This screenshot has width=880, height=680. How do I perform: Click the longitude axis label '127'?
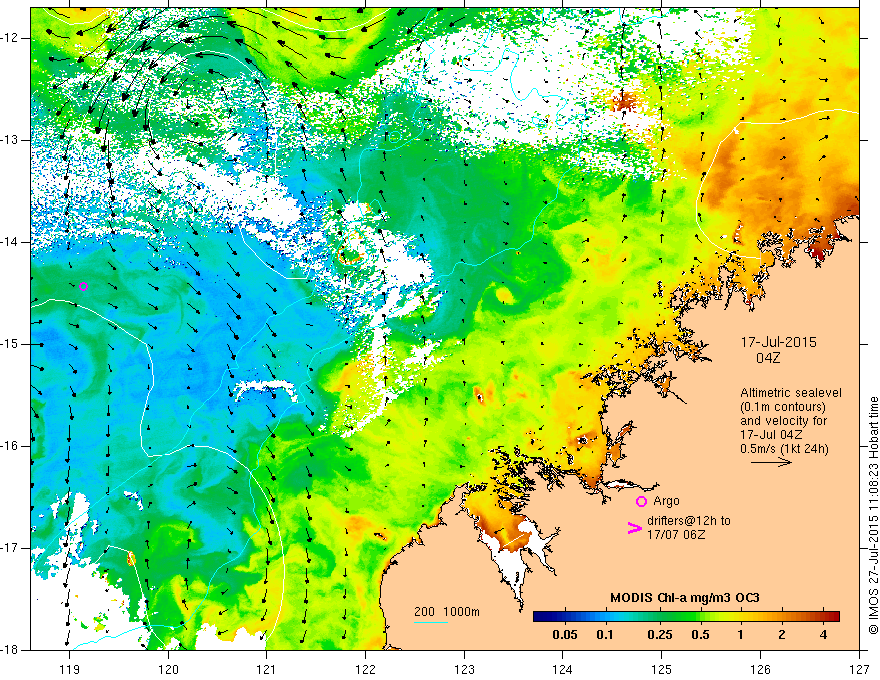tap(859, 669)
